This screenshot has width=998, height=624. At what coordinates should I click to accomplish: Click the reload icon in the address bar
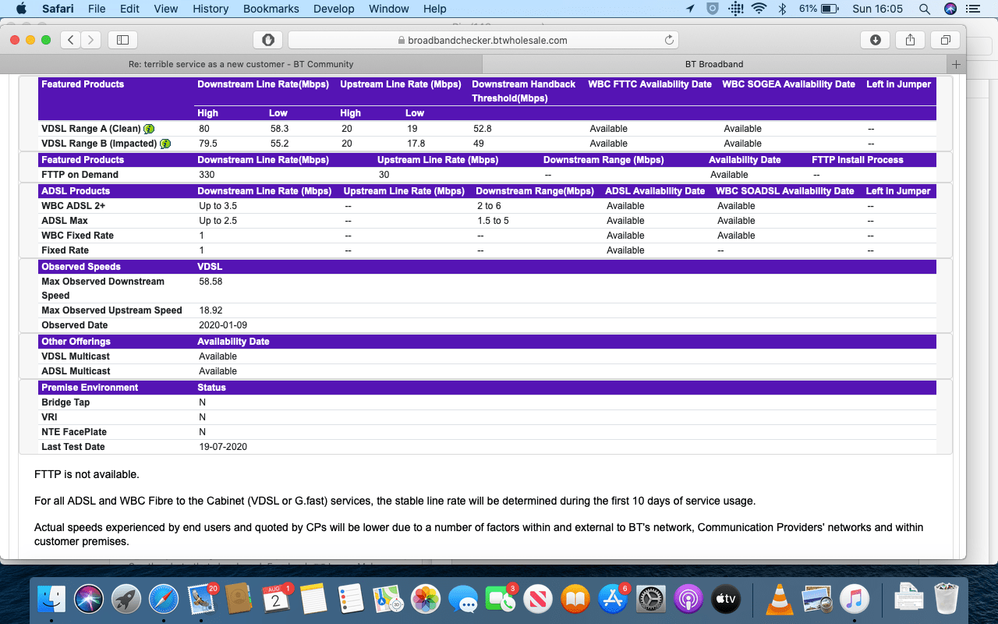(668, 39)
